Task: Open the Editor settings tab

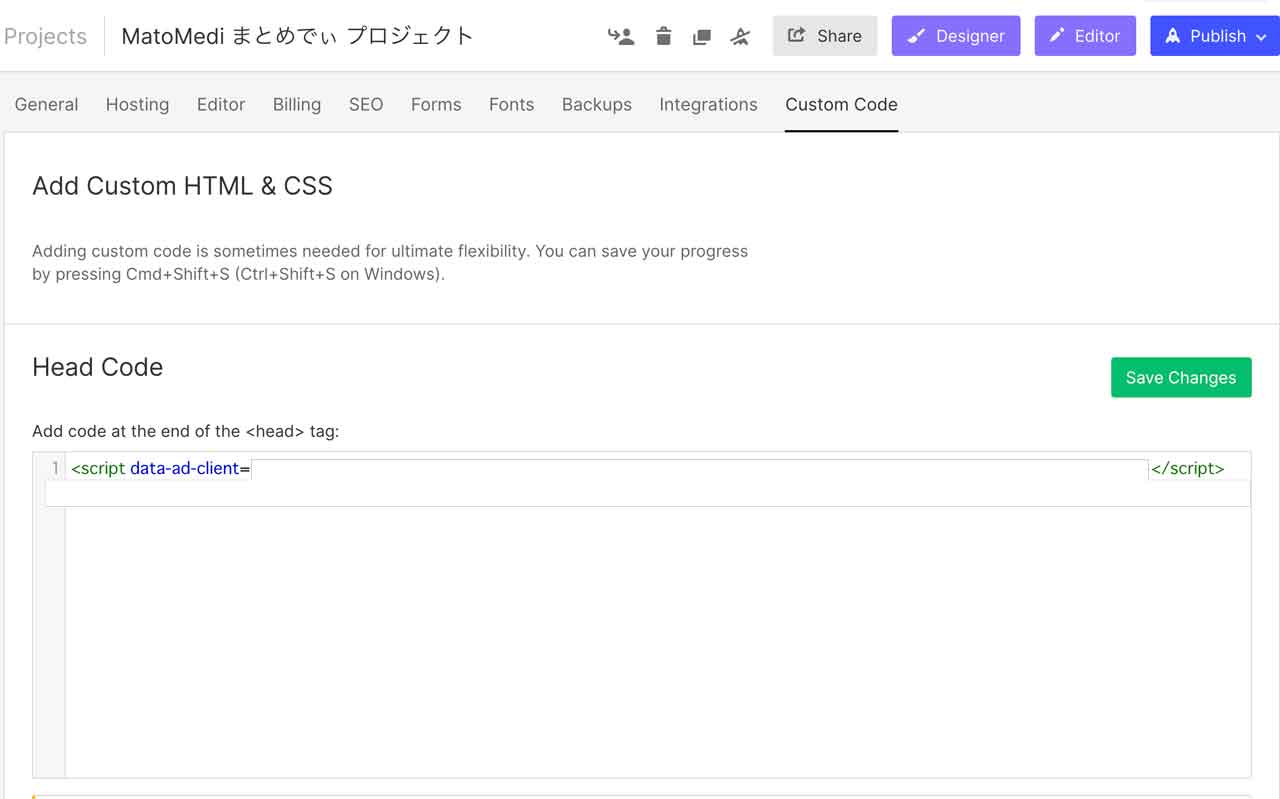Action: pyautogui.click(x=221, y=104)
